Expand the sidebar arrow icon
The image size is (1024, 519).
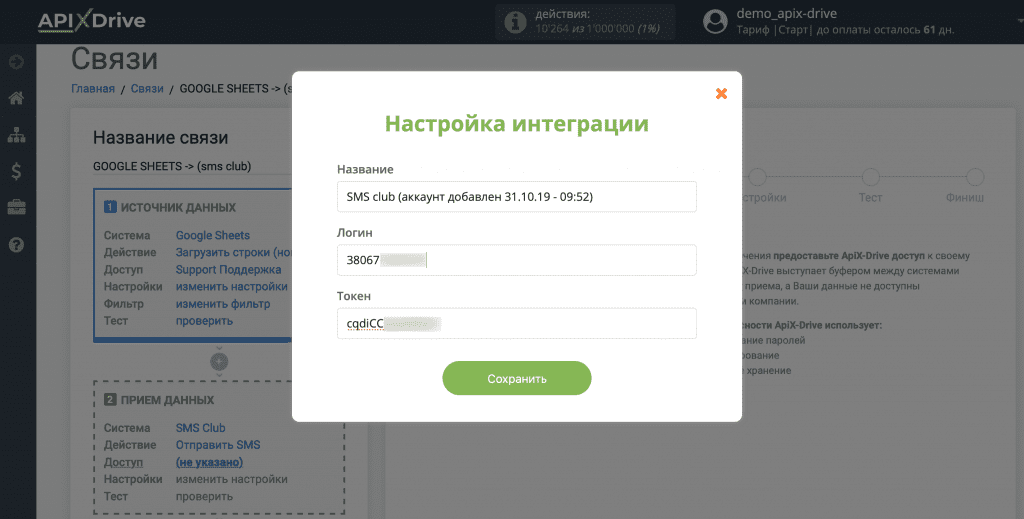coord(16,62)
